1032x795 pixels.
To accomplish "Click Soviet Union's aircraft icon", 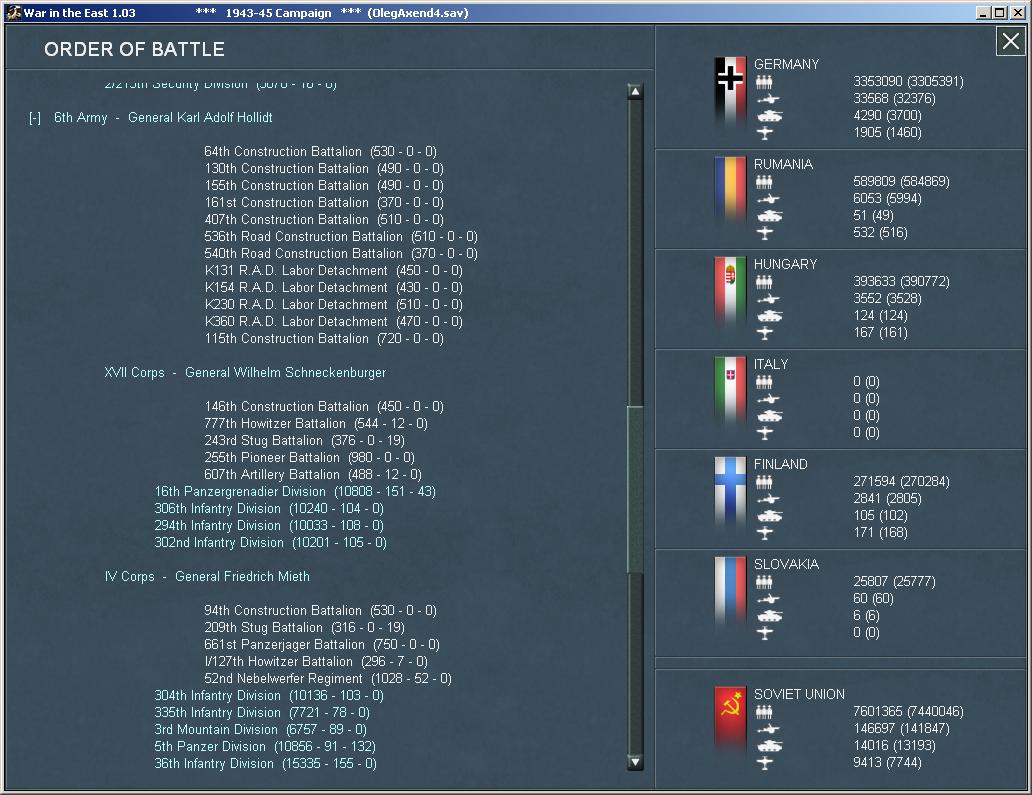I will coord(764,763).
